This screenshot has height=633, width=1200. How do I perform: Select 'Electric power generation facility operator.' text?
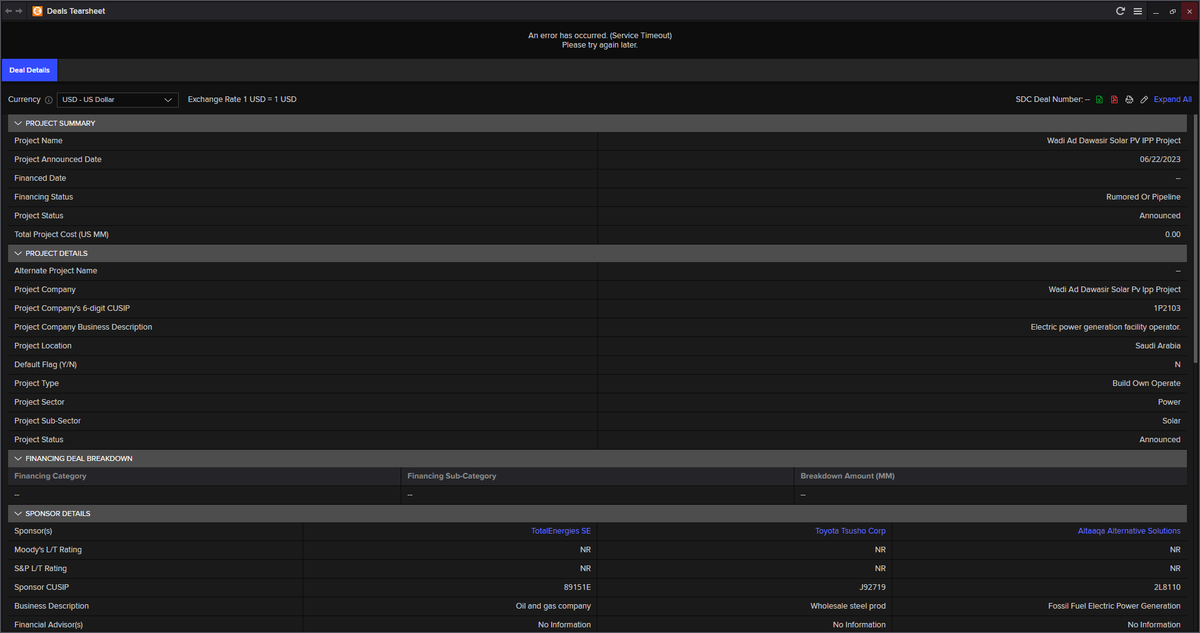pyautogui.click(x=1106, y=327)
